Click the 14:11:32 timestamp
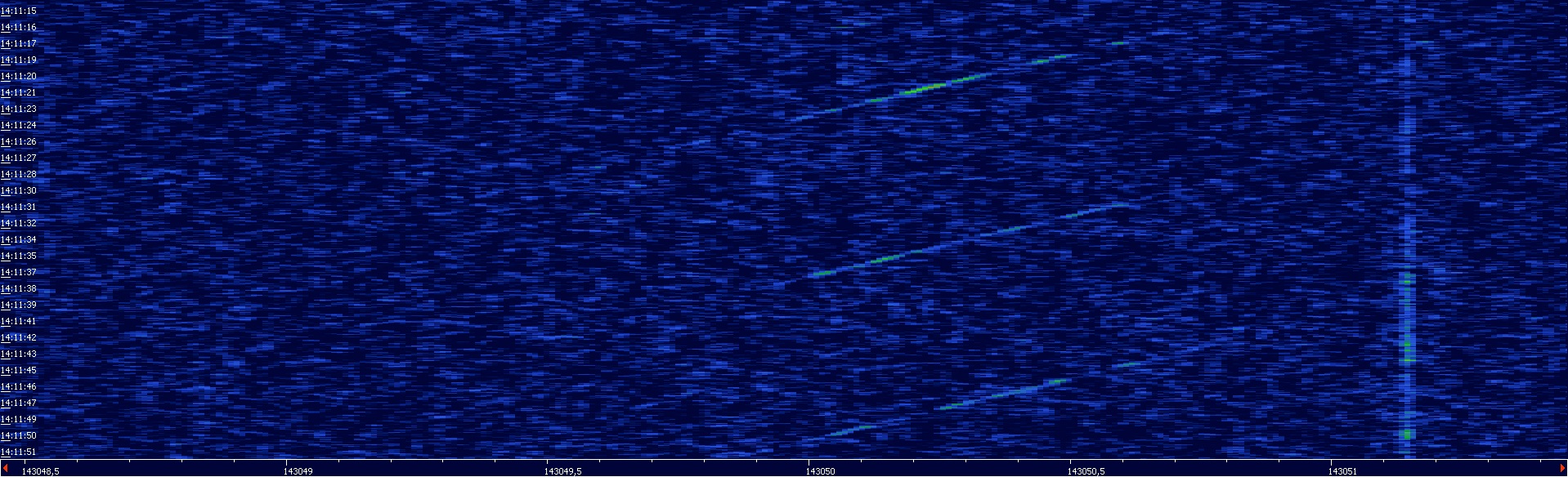Screen dimensions: 1568x477 click(x=19, y=223)
